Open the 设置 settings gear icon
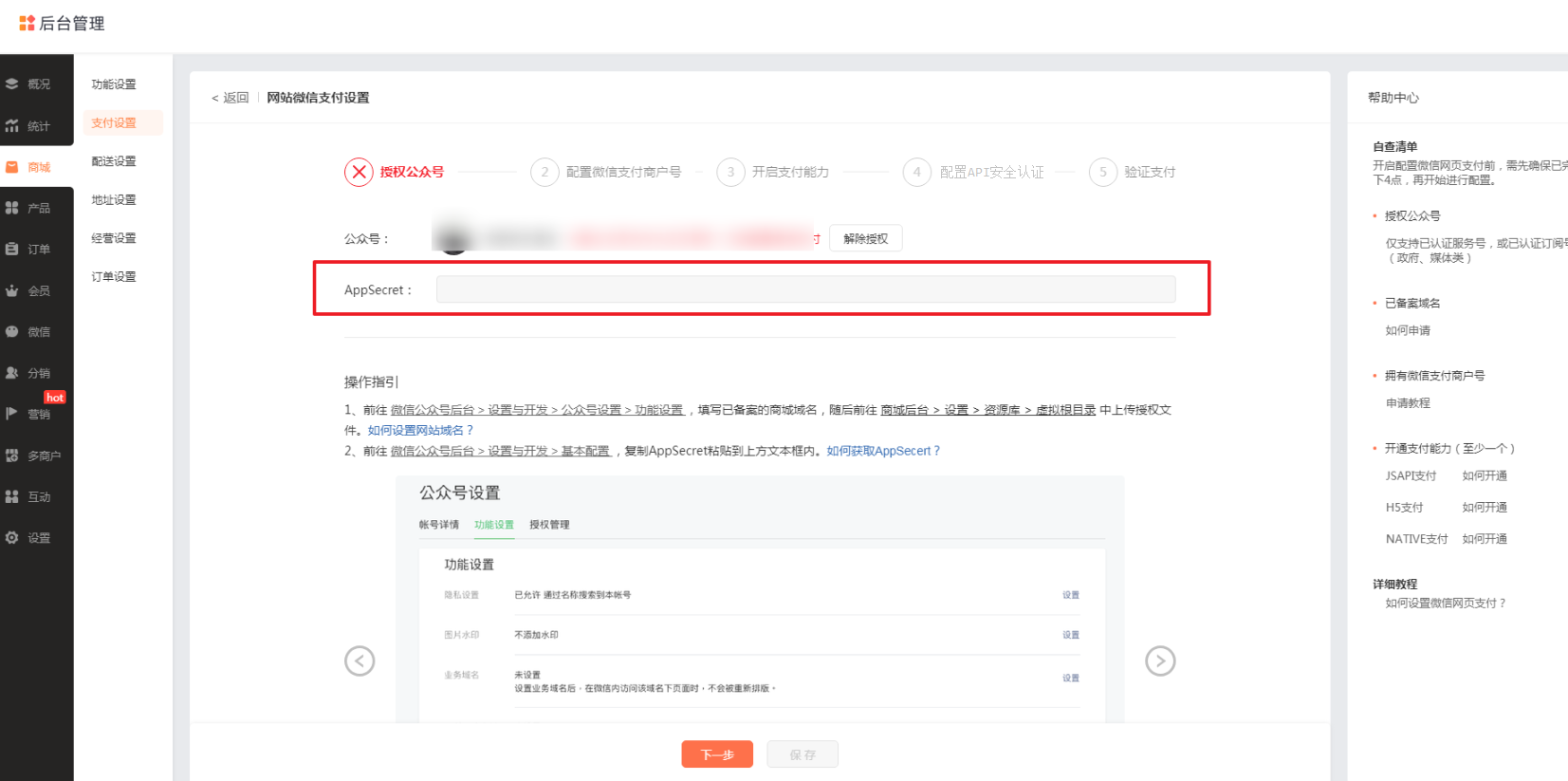 point(11,537)
